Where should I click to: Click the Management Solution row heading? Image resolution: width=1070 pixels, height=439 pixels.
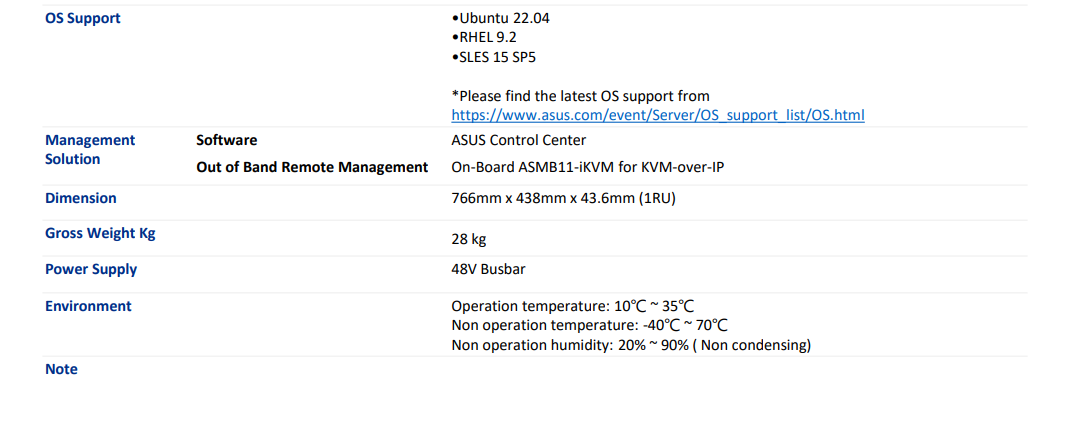[x=90, y=149]
